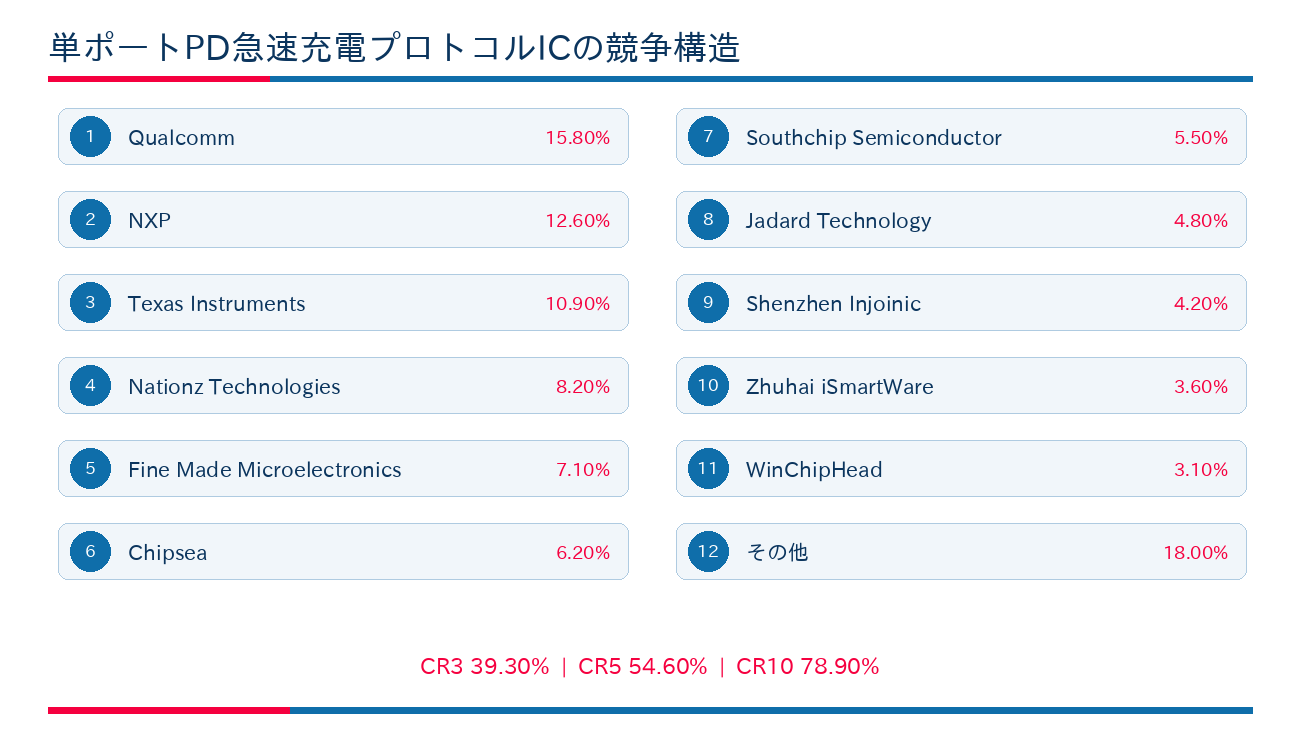
Task: Click the 18.00% share value
Action: tap(1195, 553)
